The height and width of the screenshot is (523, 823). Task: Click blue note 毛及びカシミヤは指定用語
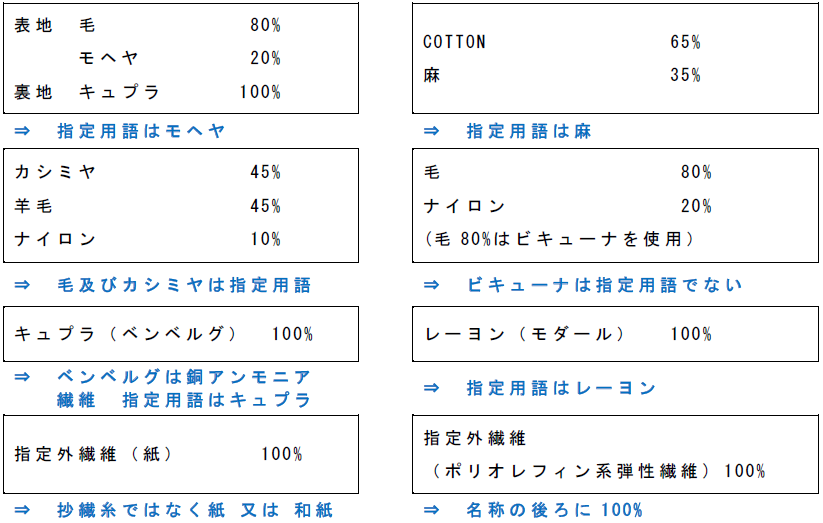point(184,285)
